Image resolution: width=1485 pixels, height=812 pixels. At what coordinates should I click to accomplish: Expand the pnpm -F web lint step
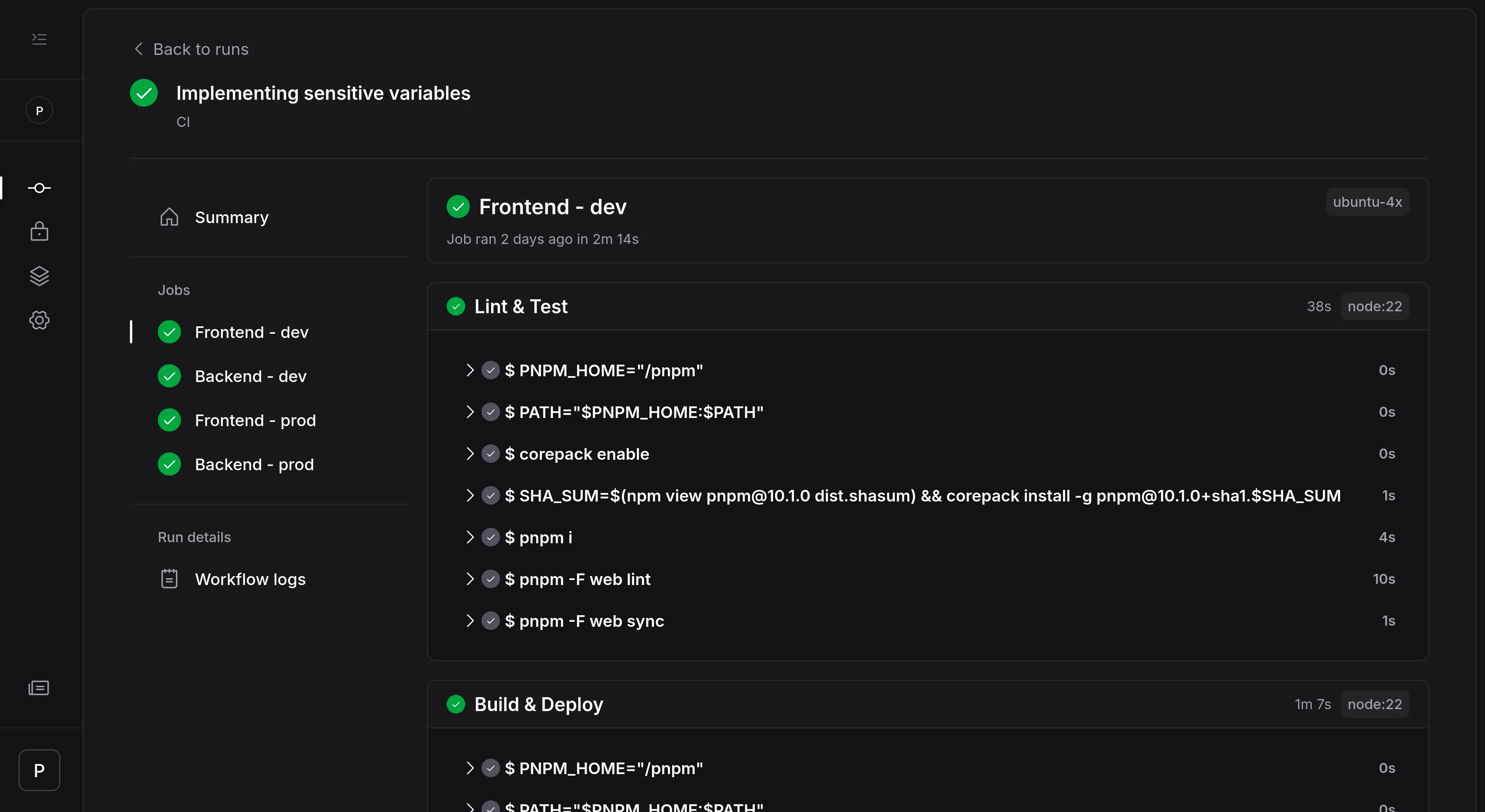pyautogui.click(x=470, y=579)
